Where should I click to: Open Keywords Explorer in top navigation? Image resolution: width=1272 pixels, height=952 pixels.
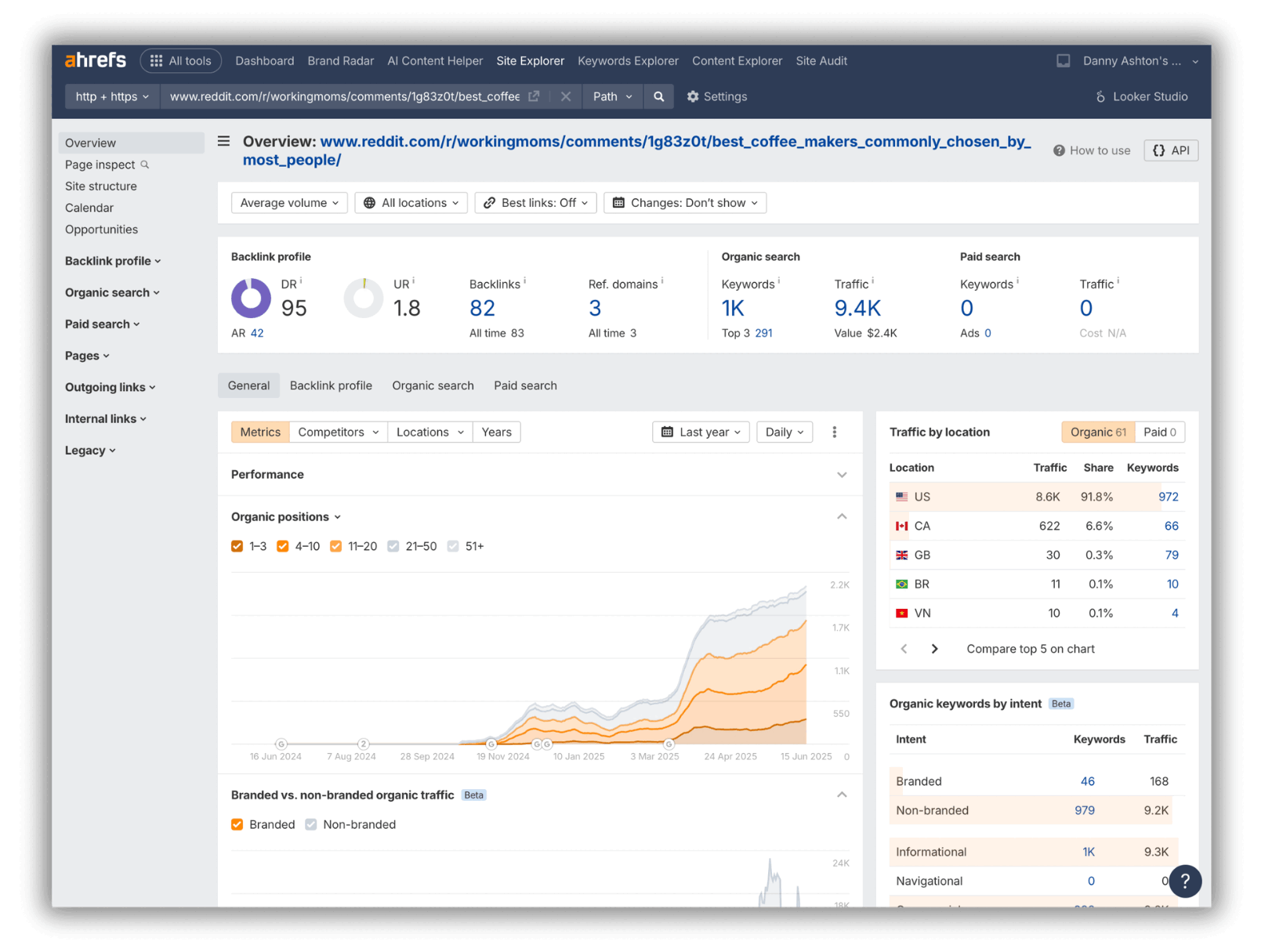628,61
